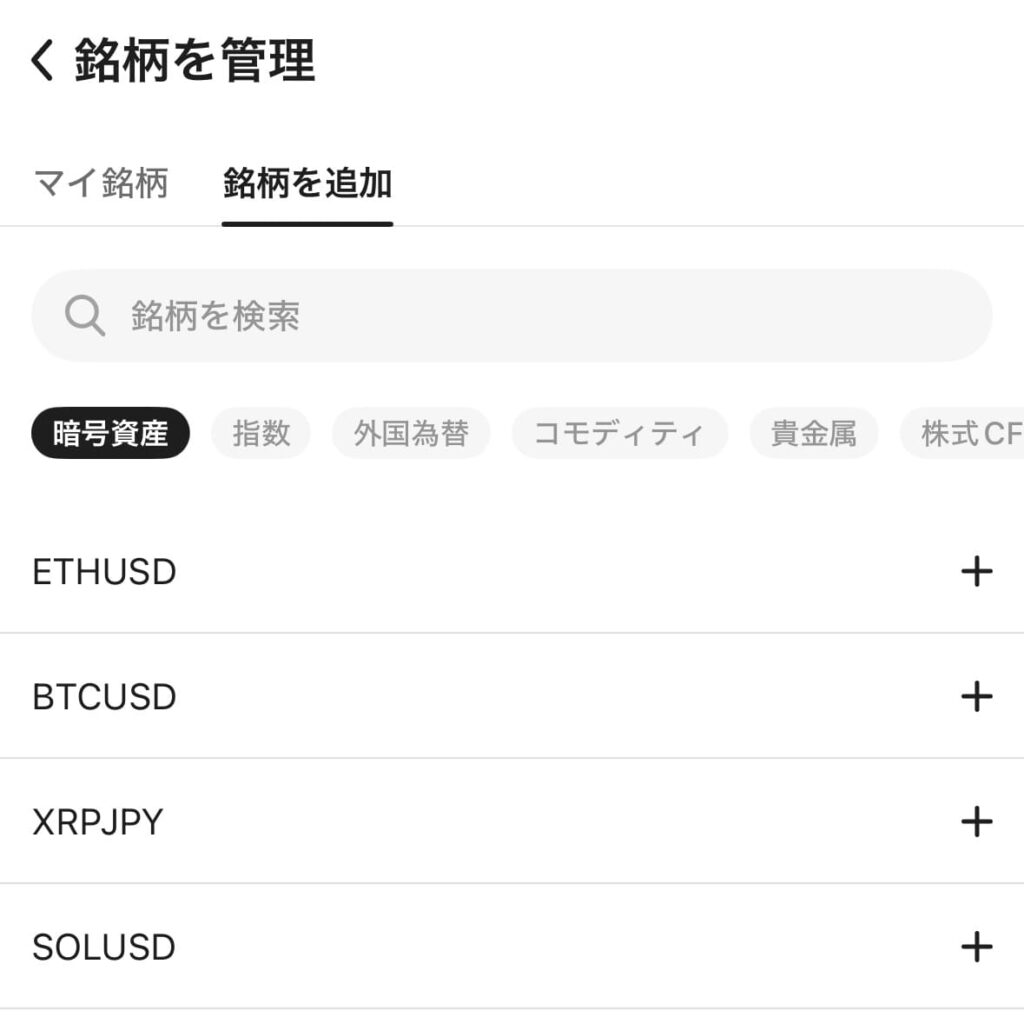Image resolution: width=1024 pixels, height=1024 pixels.
Task: Switch to the マイ銘柄 tab
Action: 102,183
